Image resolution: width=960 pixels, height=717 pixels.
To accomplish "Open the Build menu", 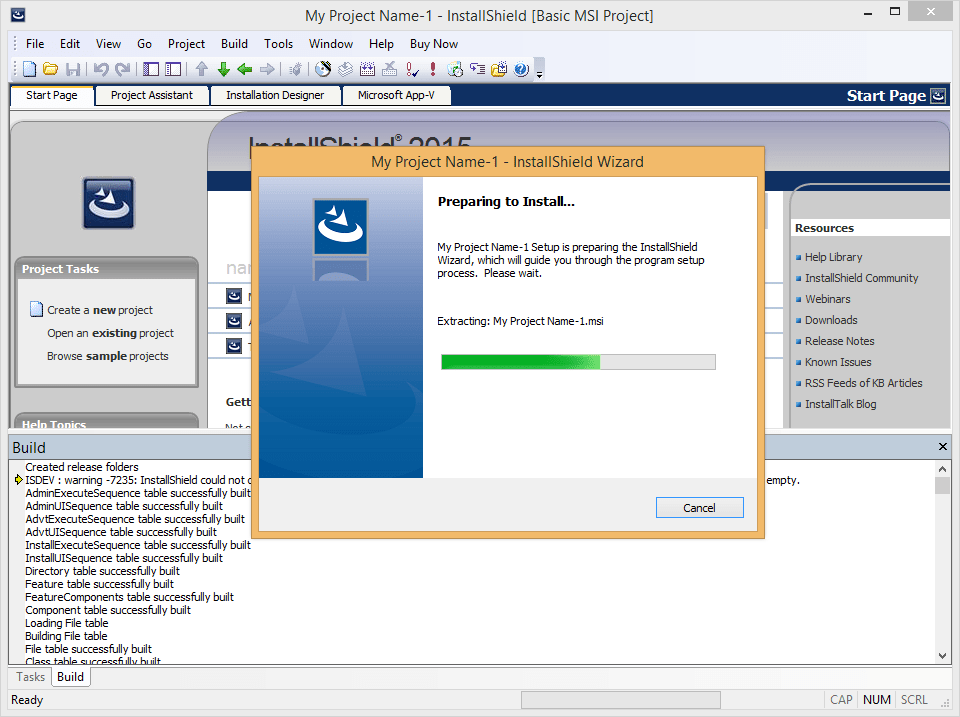I will [234, 43].
